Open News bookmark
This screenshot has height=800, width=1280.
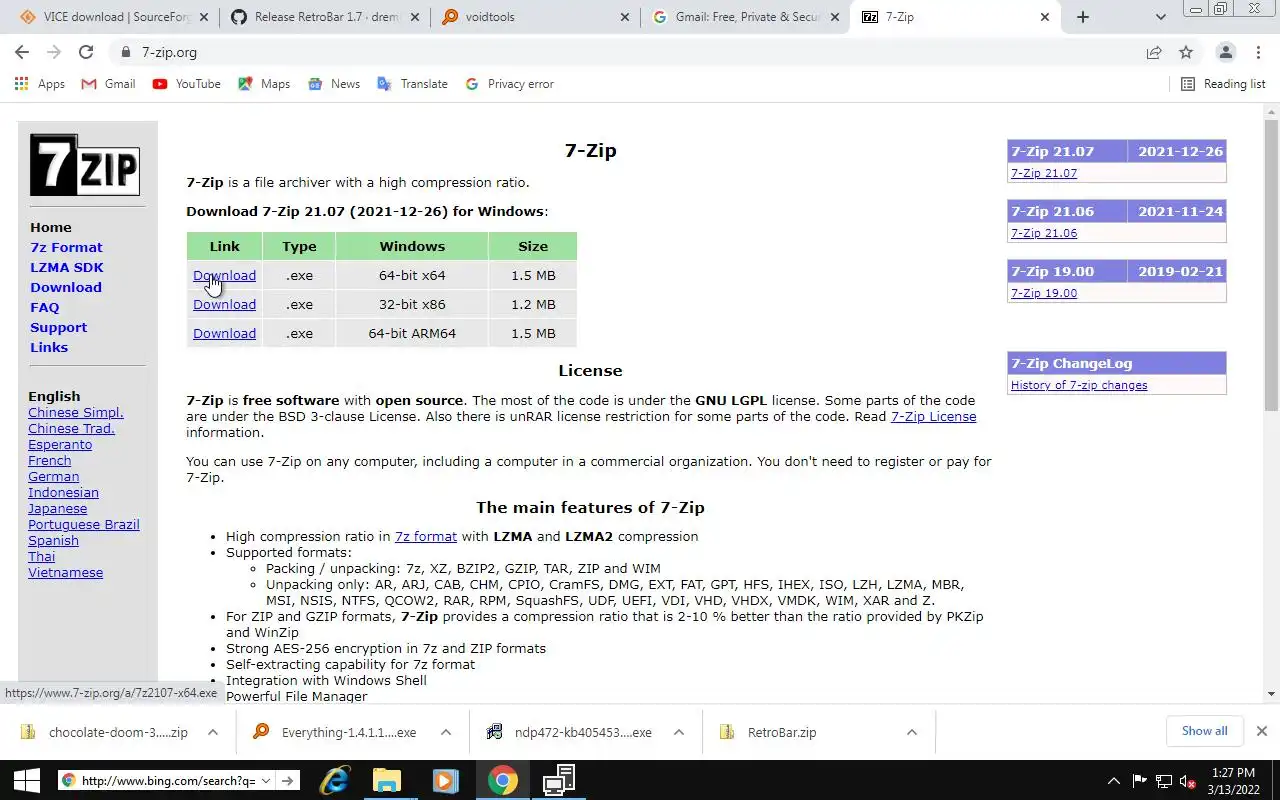(334, 84)
